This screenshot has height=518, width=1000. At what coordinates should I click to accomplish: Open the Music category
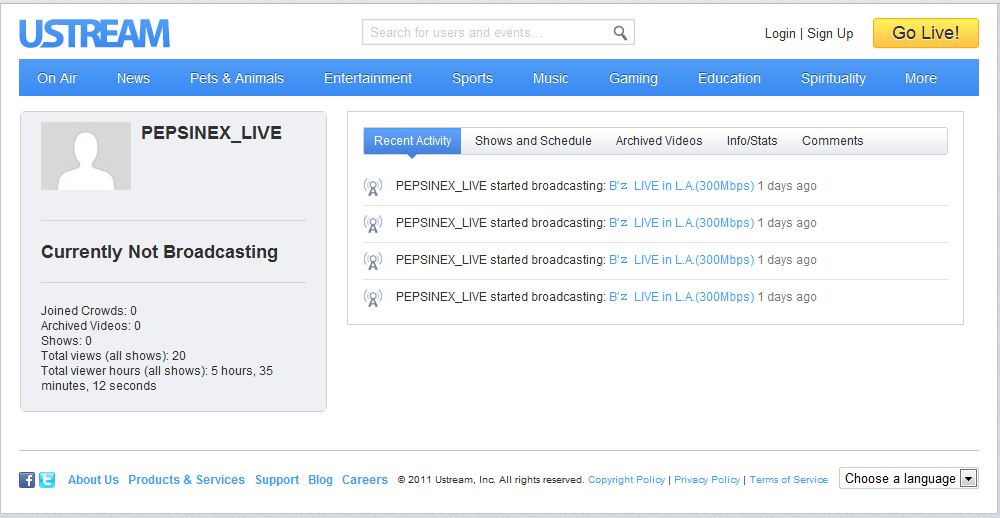550,78
